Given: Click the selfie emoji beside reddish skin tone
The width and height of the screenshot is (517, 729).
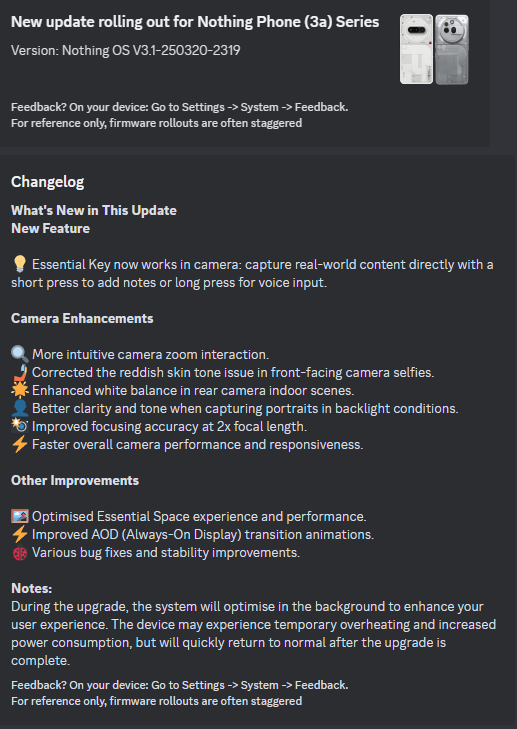Looking at the screenshot, I should [x=20, y=372].
